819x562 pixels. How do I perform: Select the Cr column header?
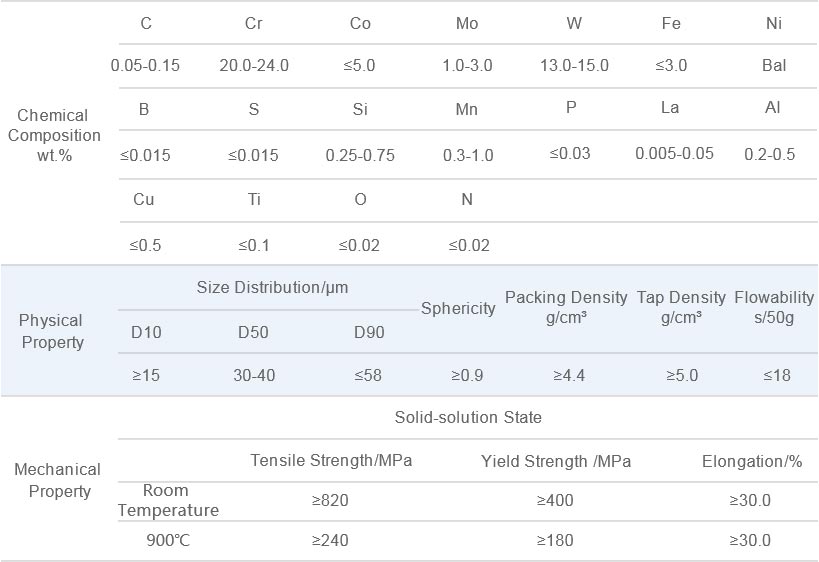click(x=253, y=24)
